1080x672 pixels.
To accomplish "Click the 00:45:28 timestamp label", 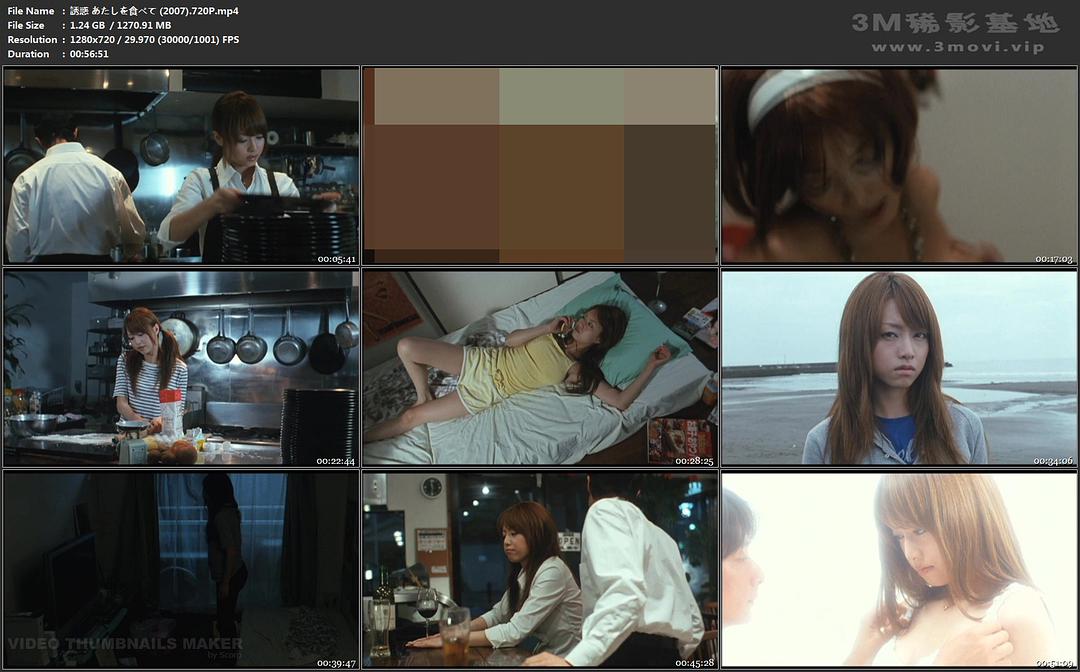I will 694,662.
